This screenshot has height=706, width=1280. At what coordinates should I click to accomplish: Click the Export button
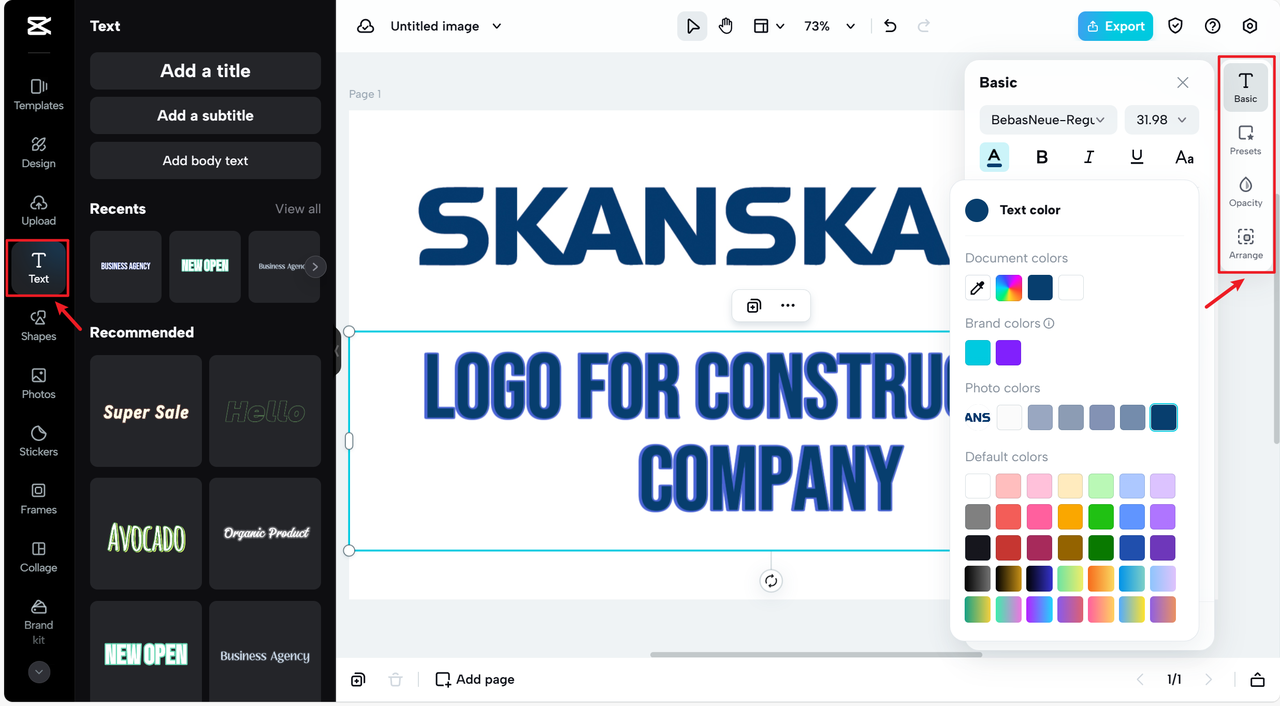1115,26
